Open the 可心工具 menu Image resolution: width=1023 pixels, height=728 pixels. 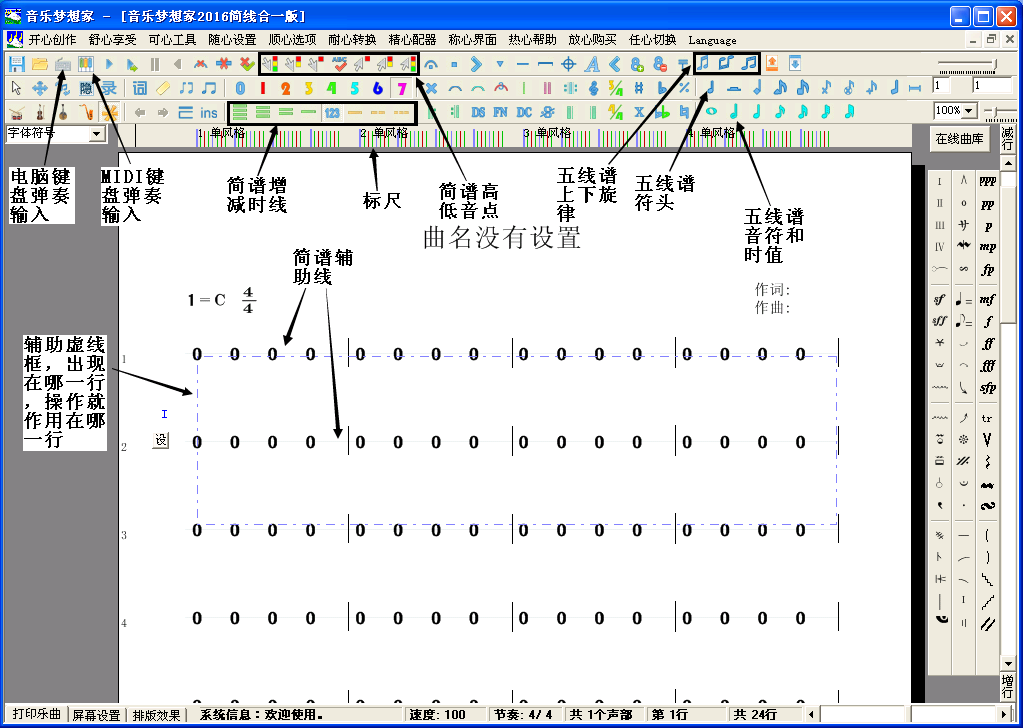pos(172,40)
